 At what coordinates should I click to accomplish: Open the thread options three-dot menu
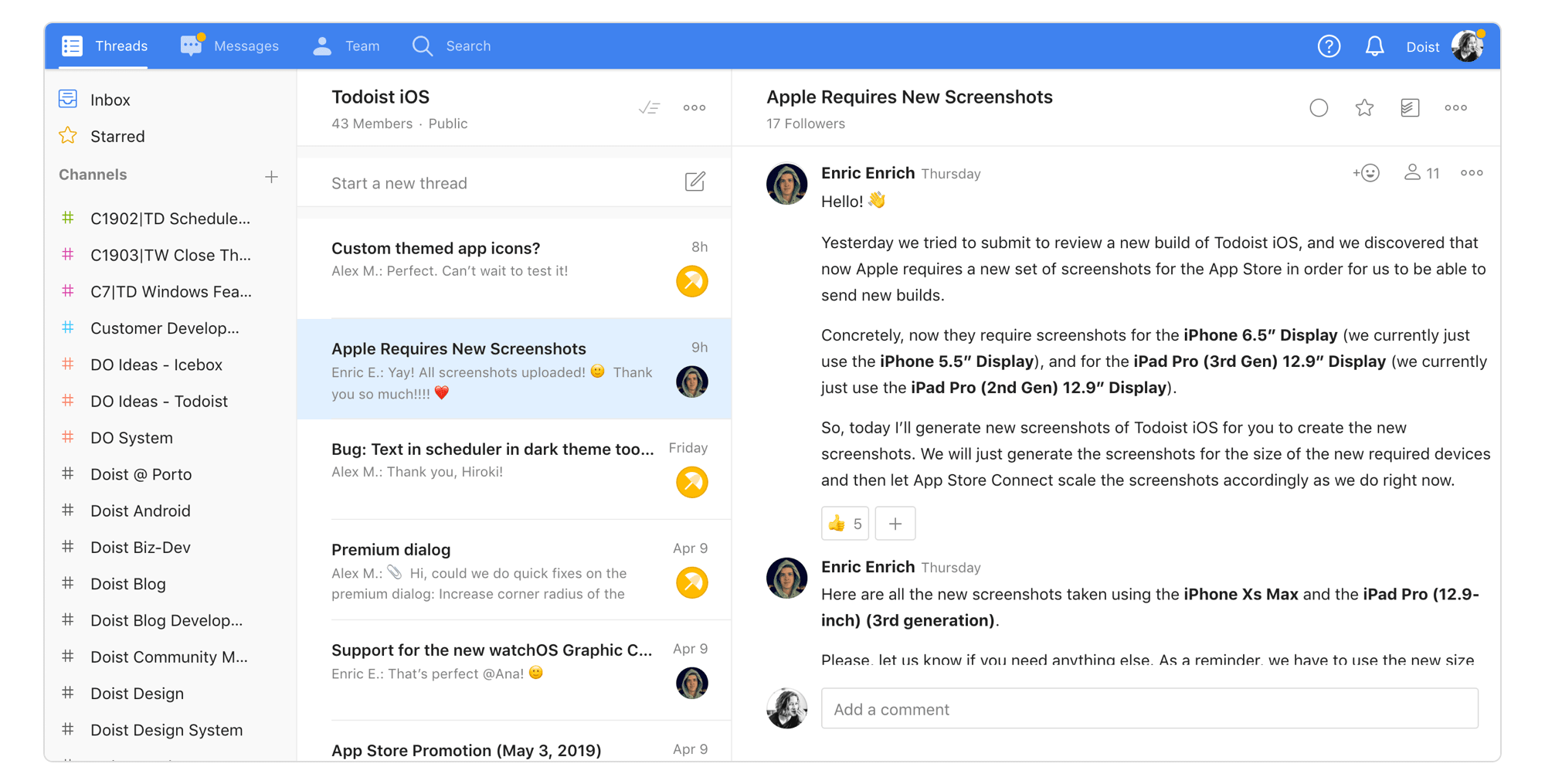click(1455, 107)
